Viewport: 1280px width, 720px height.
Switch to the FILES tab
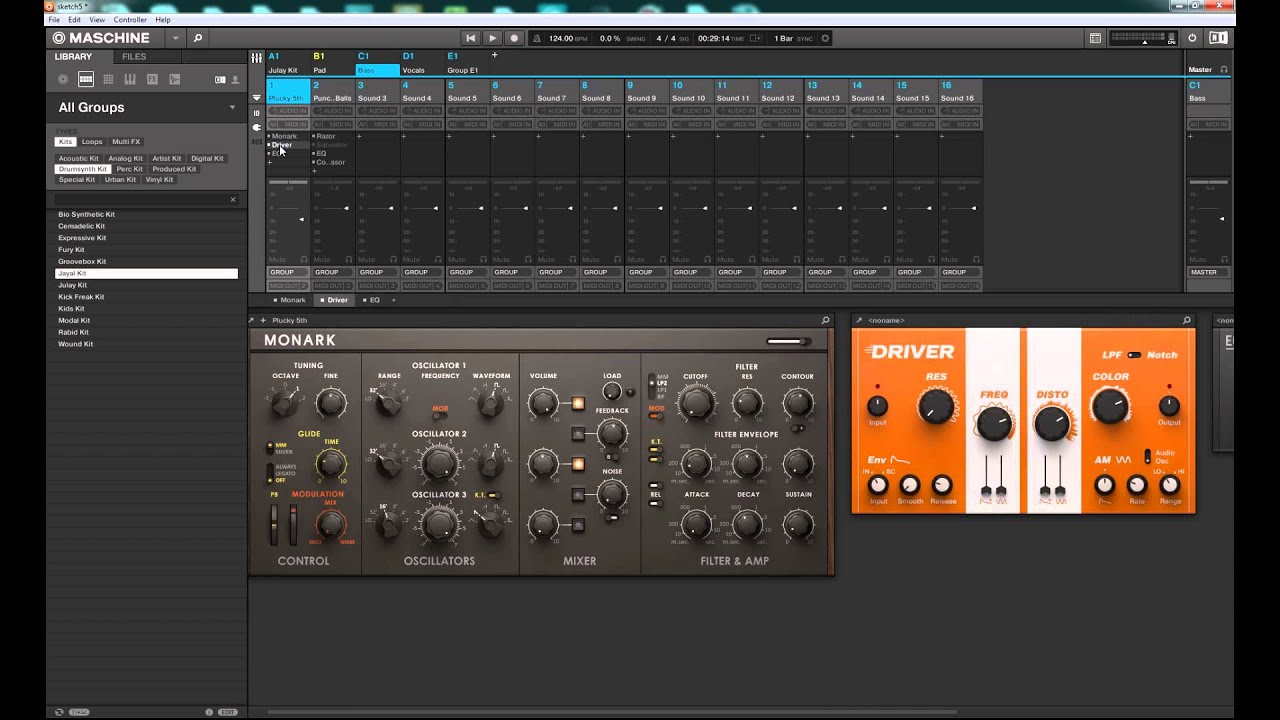pyautogui.click(x=134, y=57)
